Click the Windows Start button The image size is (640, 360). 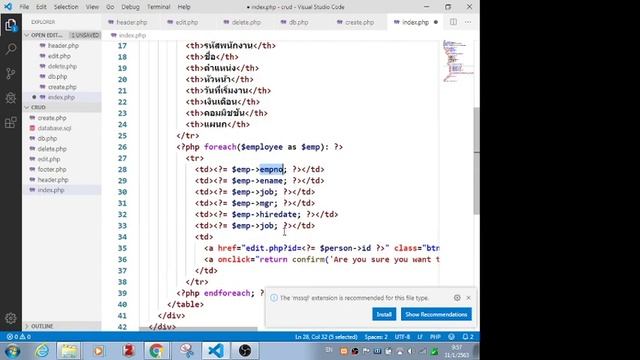(x=12, y=351)
